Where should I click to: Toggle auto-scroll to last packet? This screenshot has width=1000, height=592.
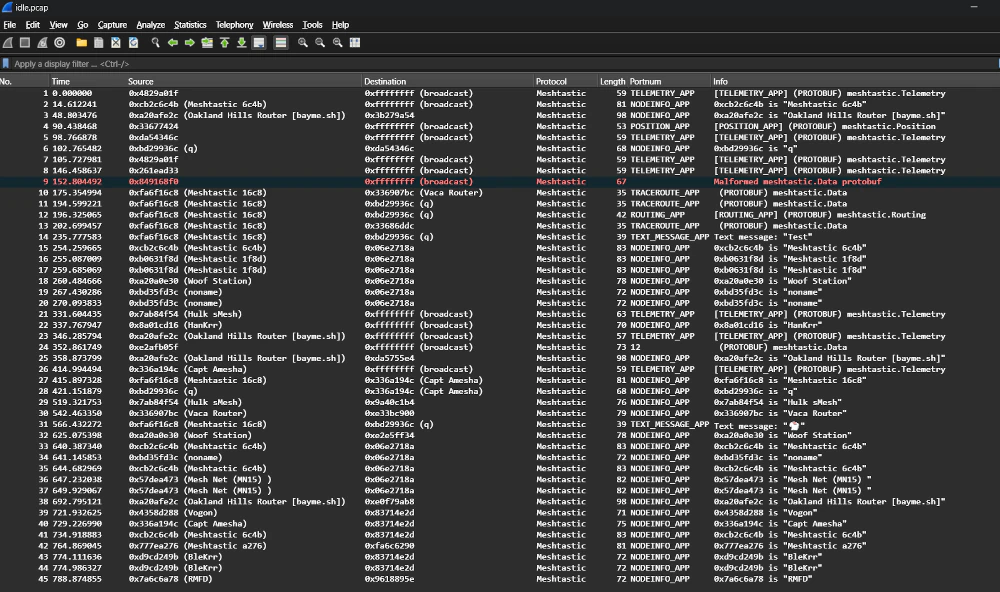[x=259, y=43]
